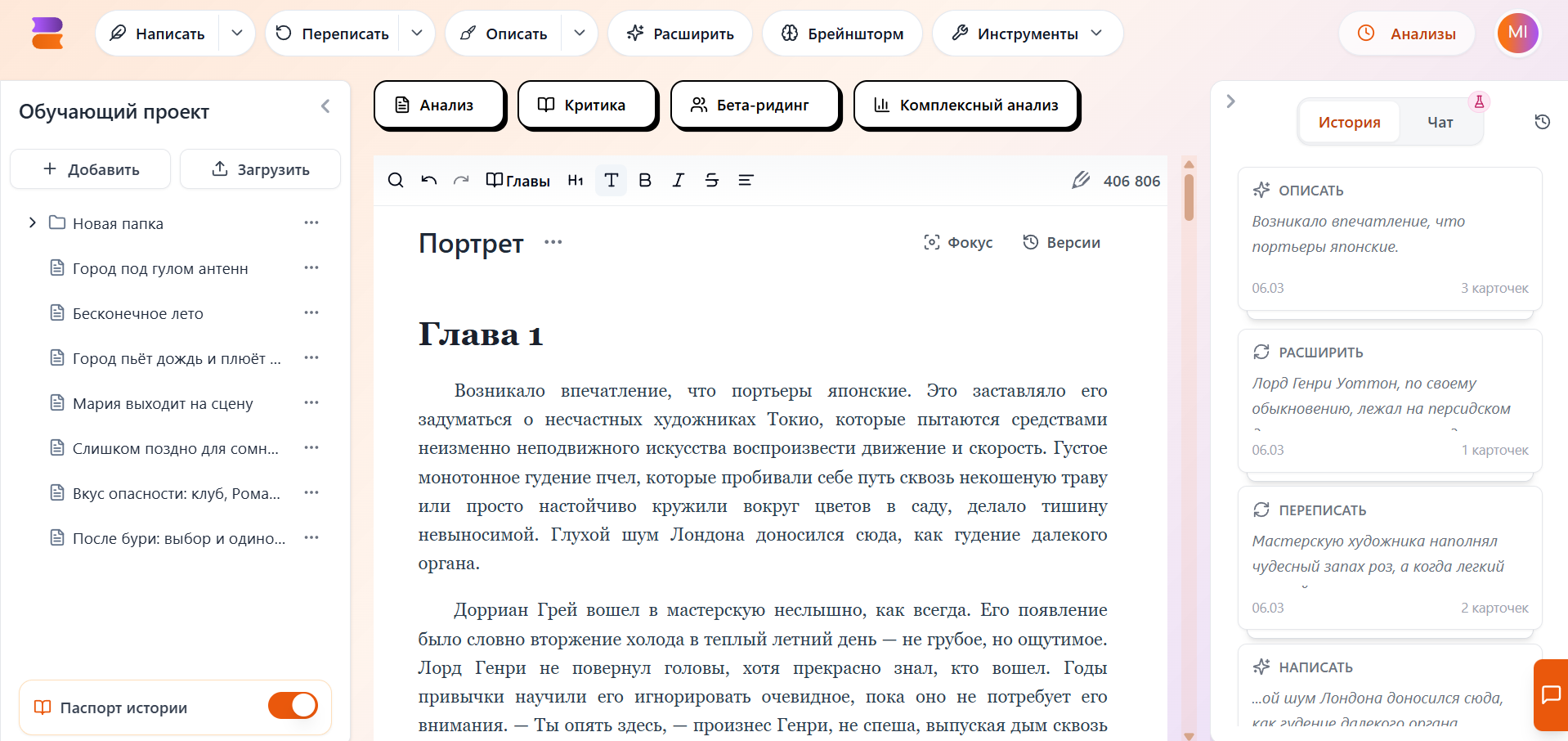This screenshot has height=741, width=1568.
Task: Open document Бесконечное лето
Action: click(x=138, y=313)
